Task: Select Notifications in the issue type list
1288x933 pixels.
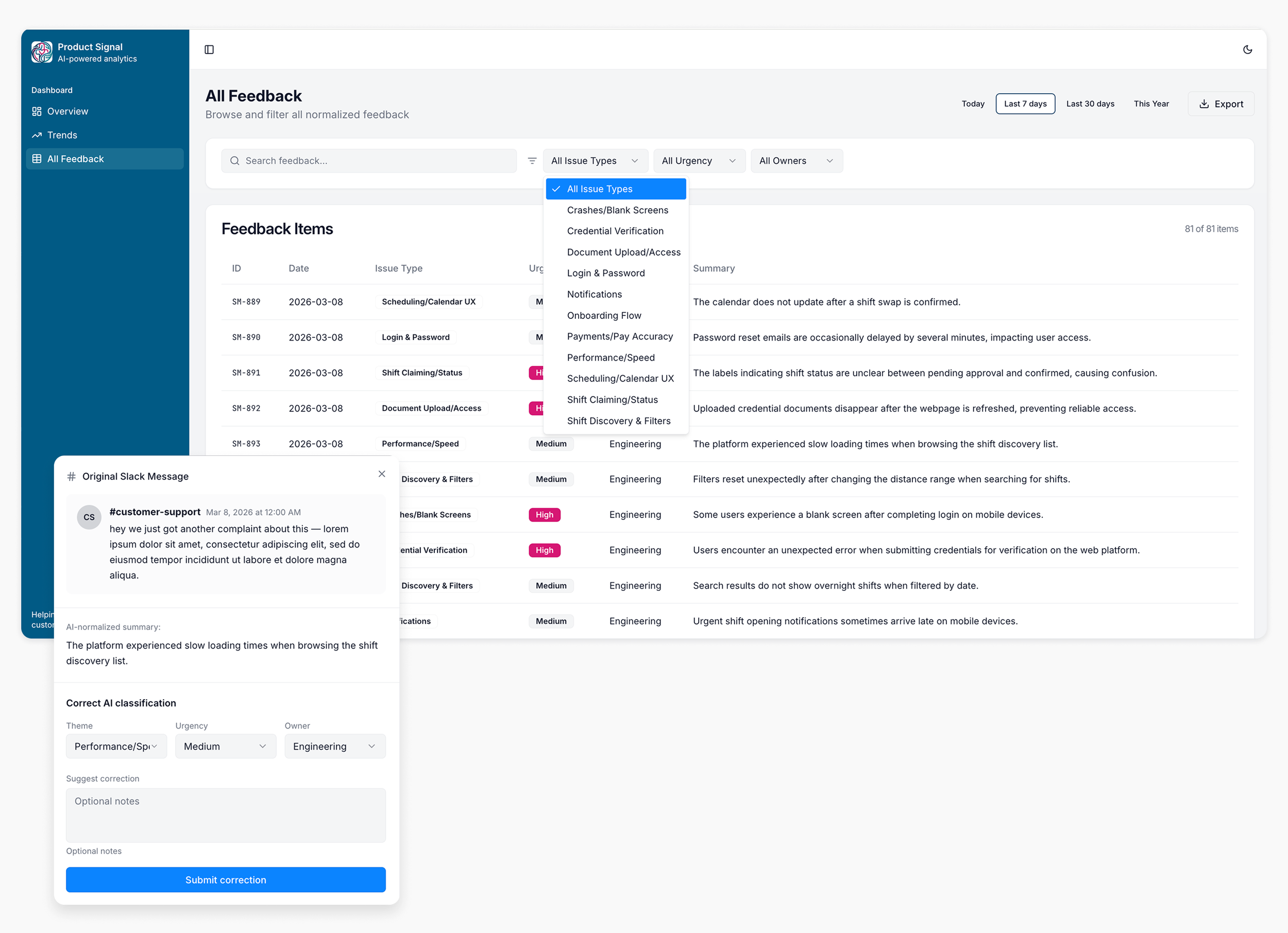Action: (x=594, y=294)
